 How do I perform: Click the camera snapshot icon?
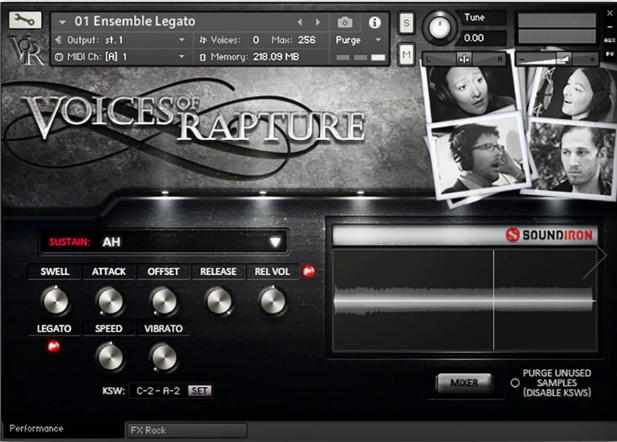(345, 22)
